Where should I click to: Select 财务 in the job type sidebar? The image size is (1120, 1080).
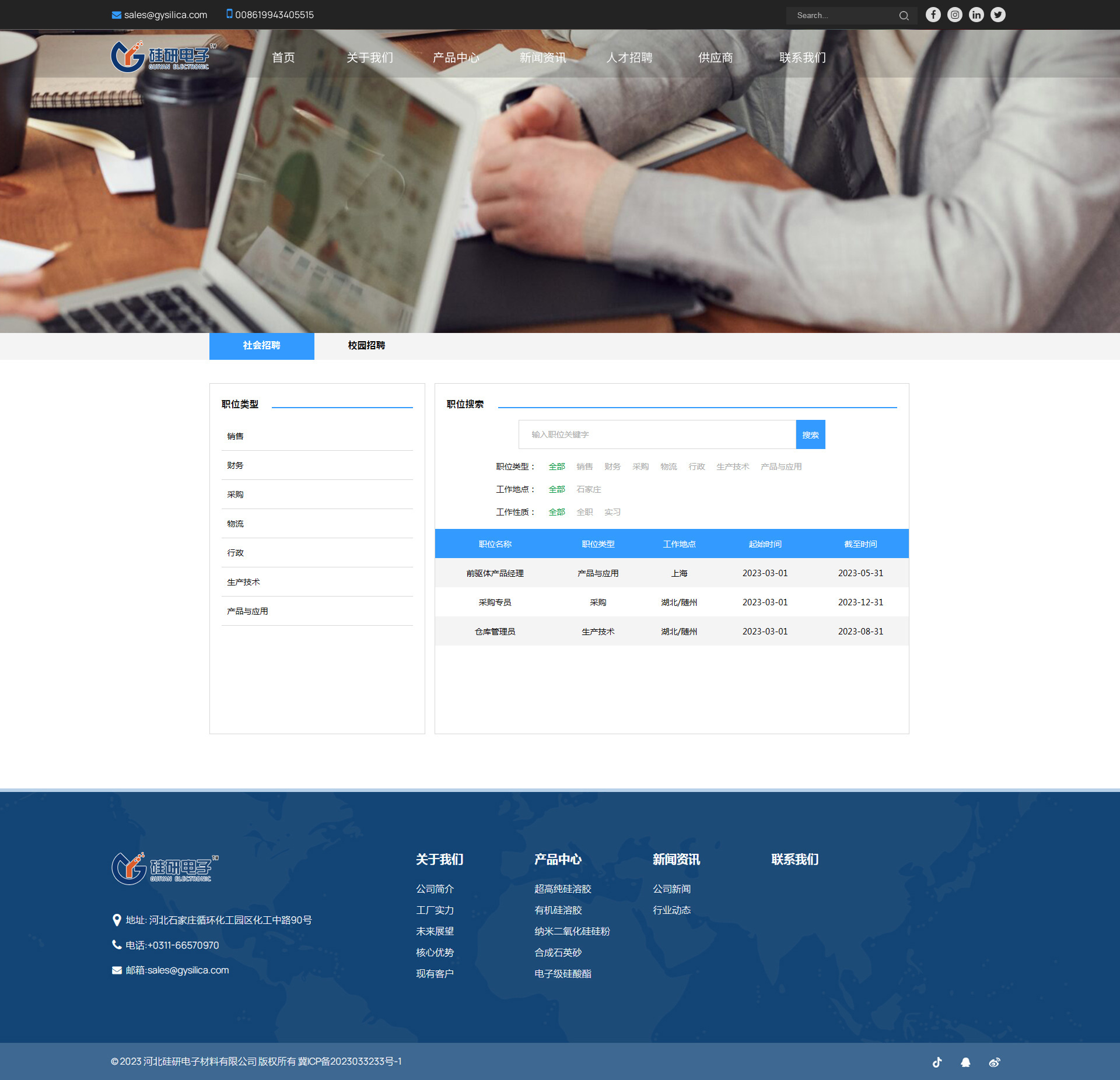[317, 465]
